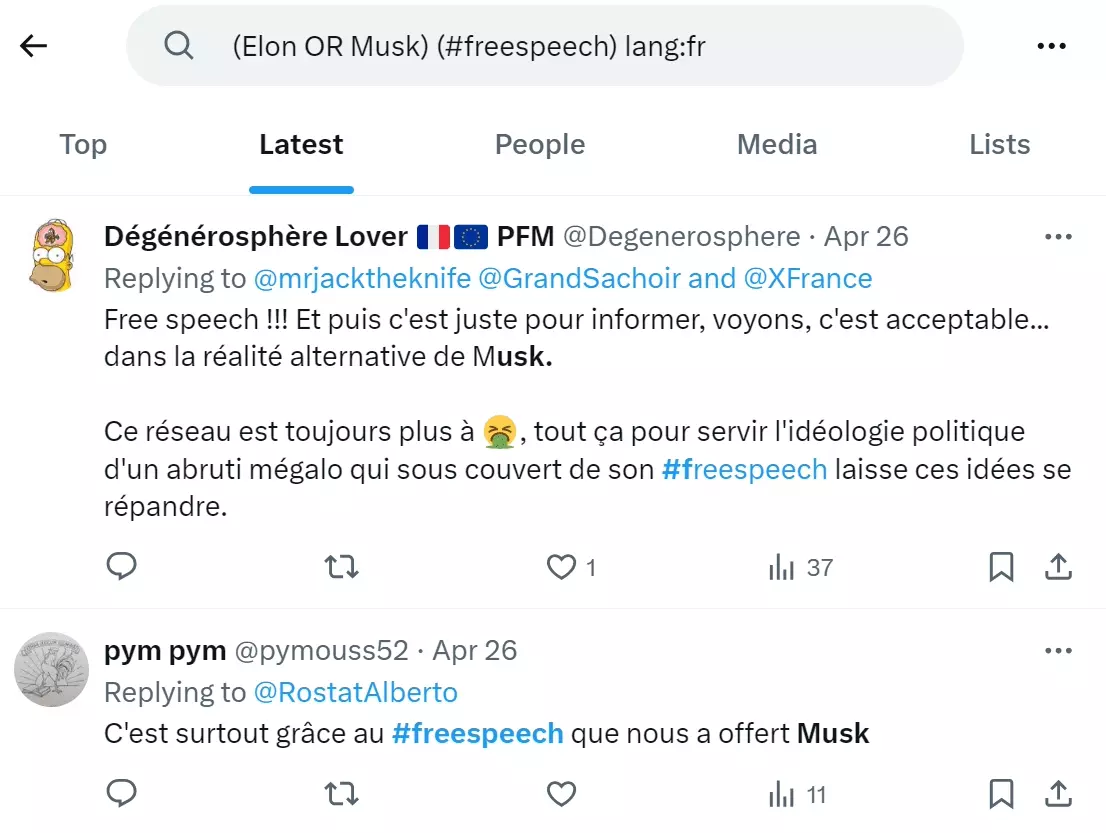Open the menu on pym pym's tweet
The image size is (1106, 833).
pos(1057,650)
